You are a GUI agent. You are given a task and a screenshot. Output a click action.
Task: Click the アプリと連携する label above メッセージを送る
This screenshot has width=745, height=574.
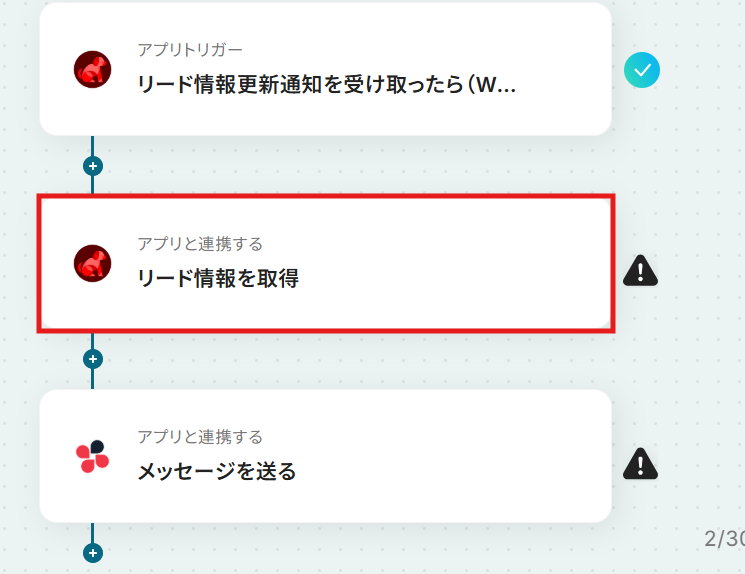coord(200,436)
